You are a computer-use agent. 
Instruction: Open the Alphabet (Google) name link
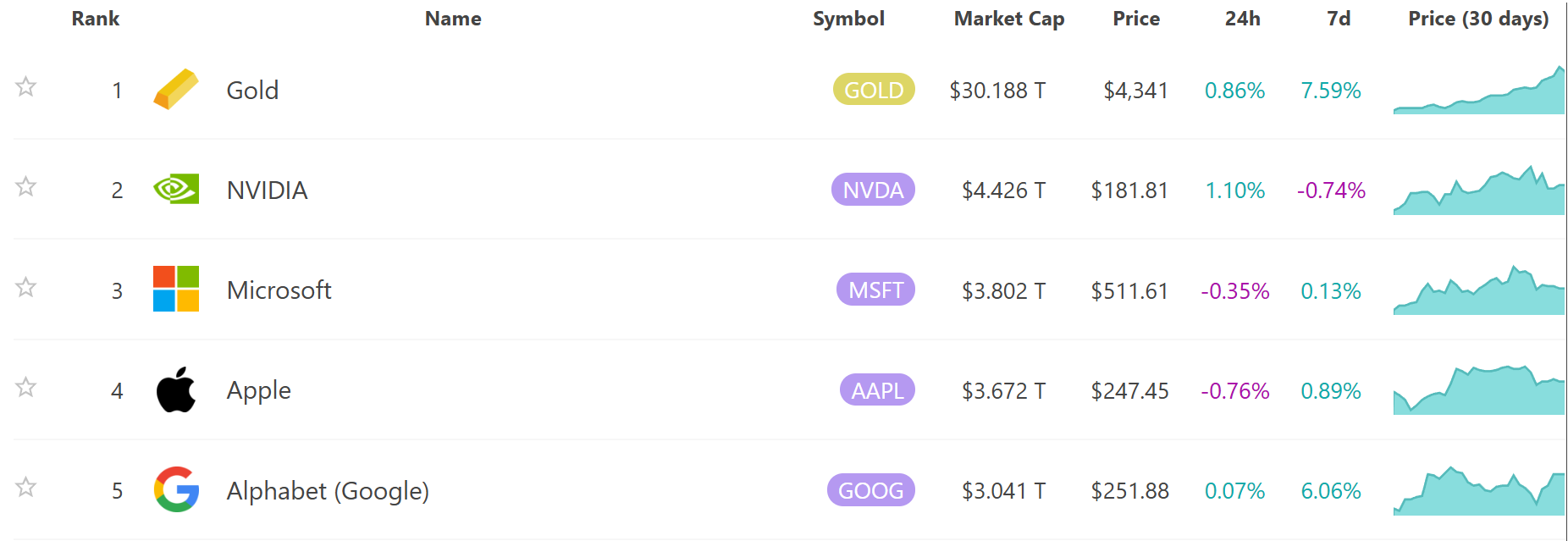(328, 491)
